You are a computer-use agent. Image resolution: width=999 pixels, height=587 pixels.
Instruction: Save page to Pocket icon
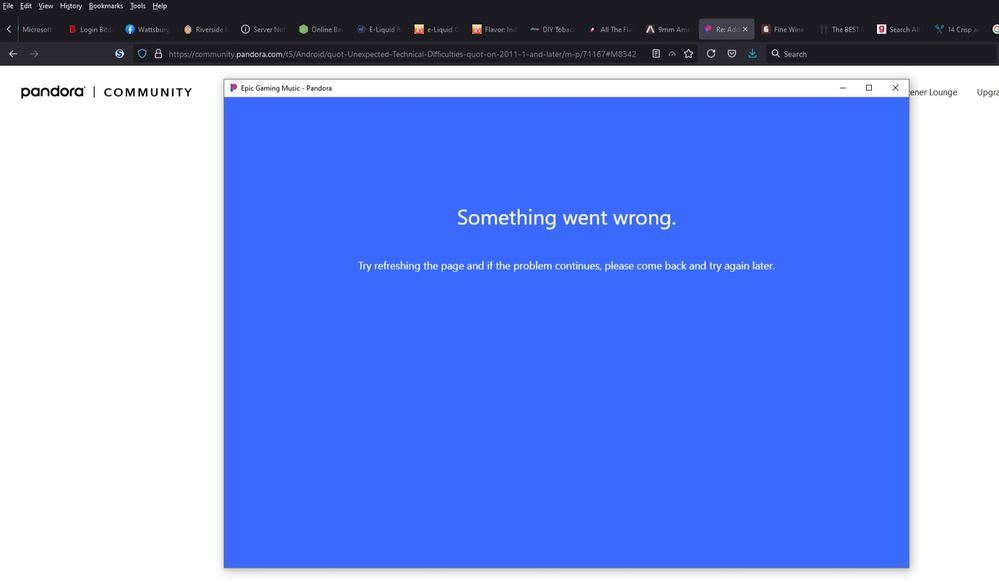[x=732, y=54]
